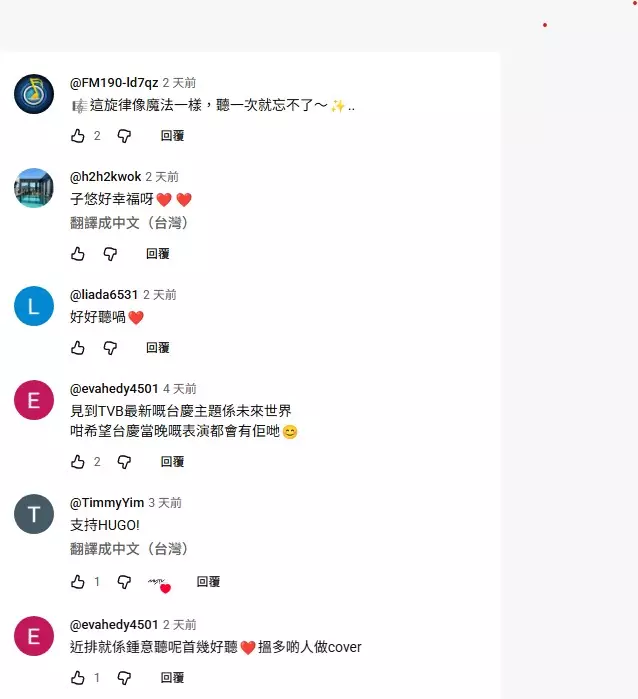The height and width of the screenshot is (699, 638).
Task: Reply to the @FM190-ld7qz comment
Action: click(x=172, y=136)
